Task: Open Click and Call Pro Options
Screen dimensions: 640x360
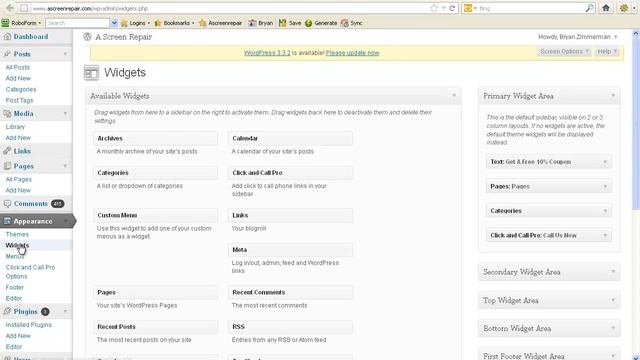Action: [30, 272]
